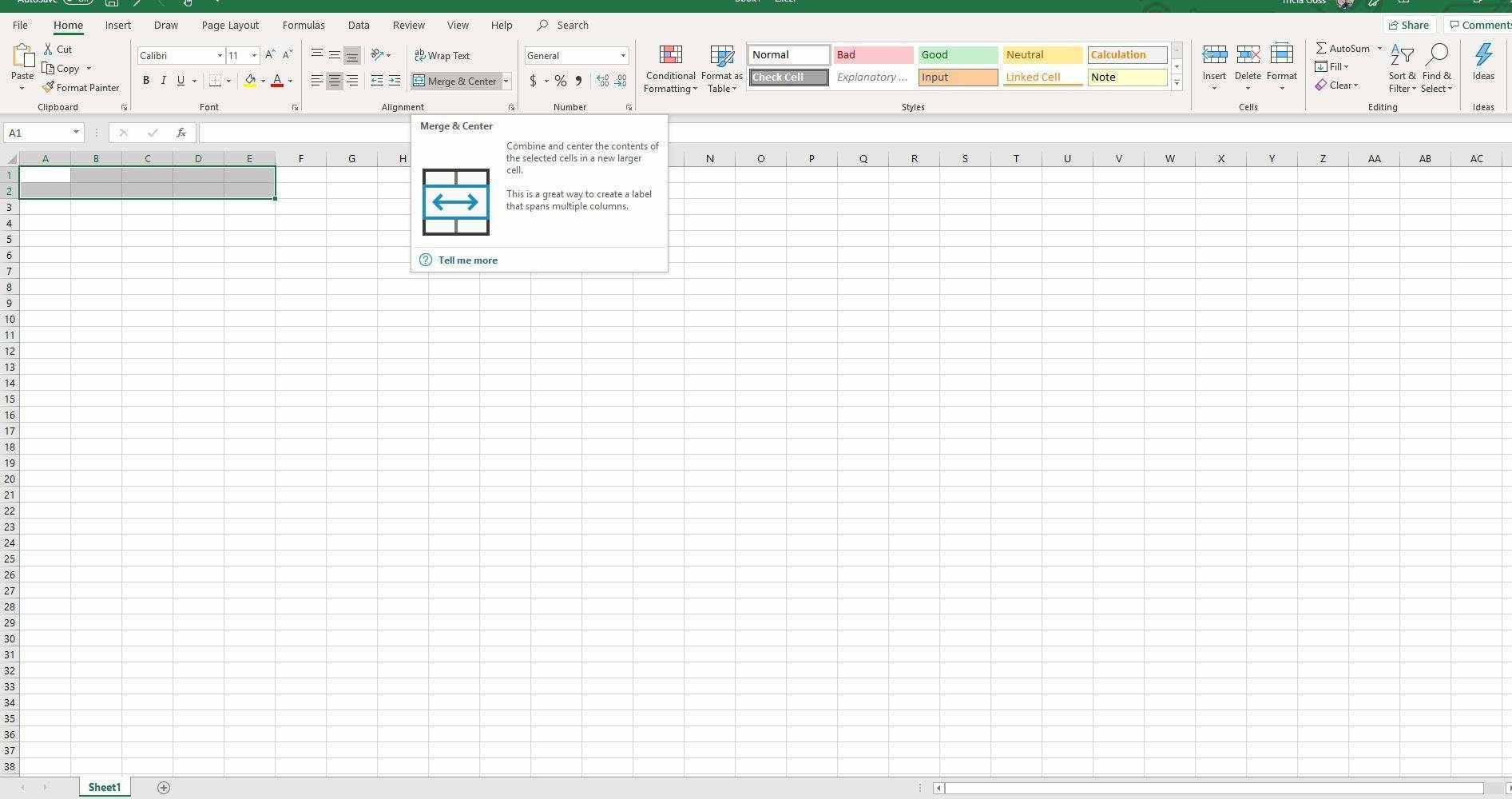Click the Delete cells icon
The width and height of the screenshot is (1512, 799).
coord(1248,54)
